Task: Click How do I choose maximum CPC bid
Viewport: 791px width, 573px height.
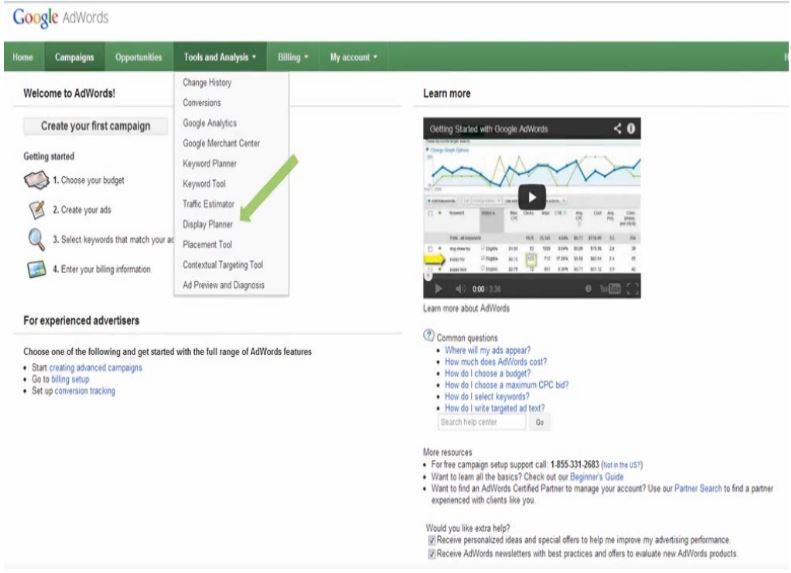Action: point(506,385)
